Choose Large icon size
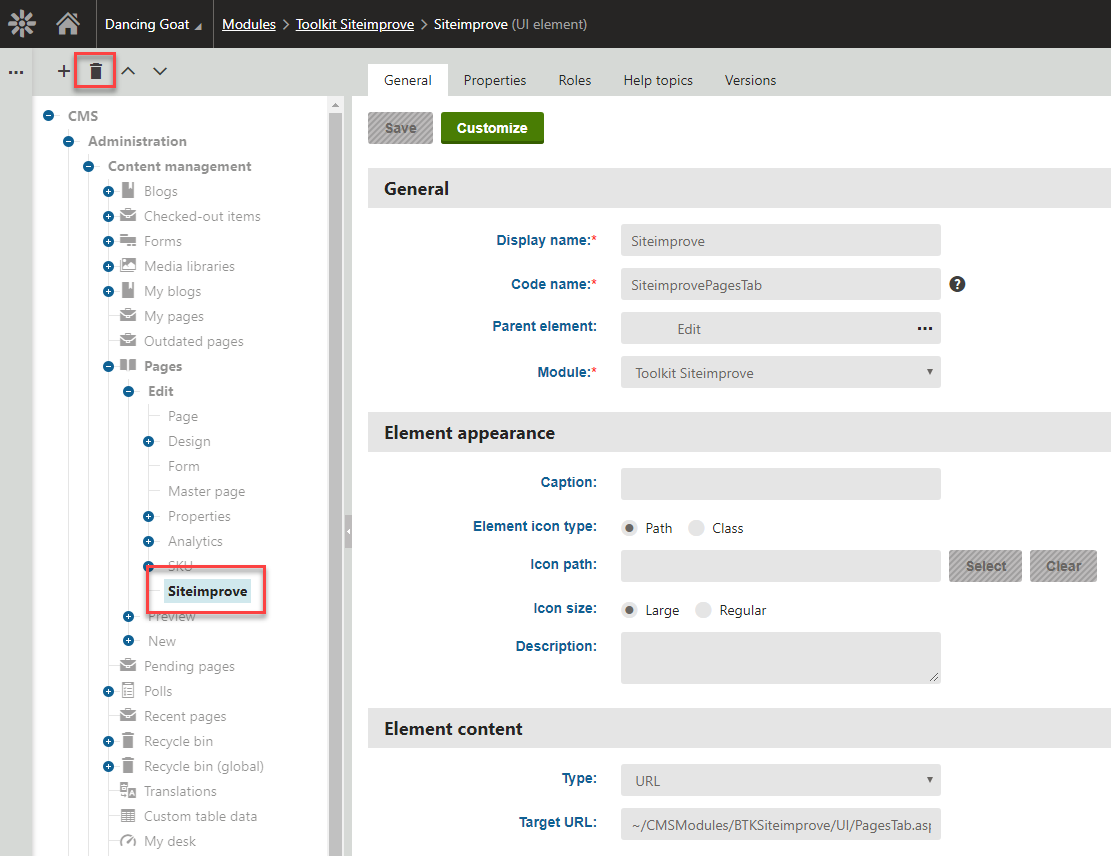1111x856 pixels. click(x=629, y=610)
